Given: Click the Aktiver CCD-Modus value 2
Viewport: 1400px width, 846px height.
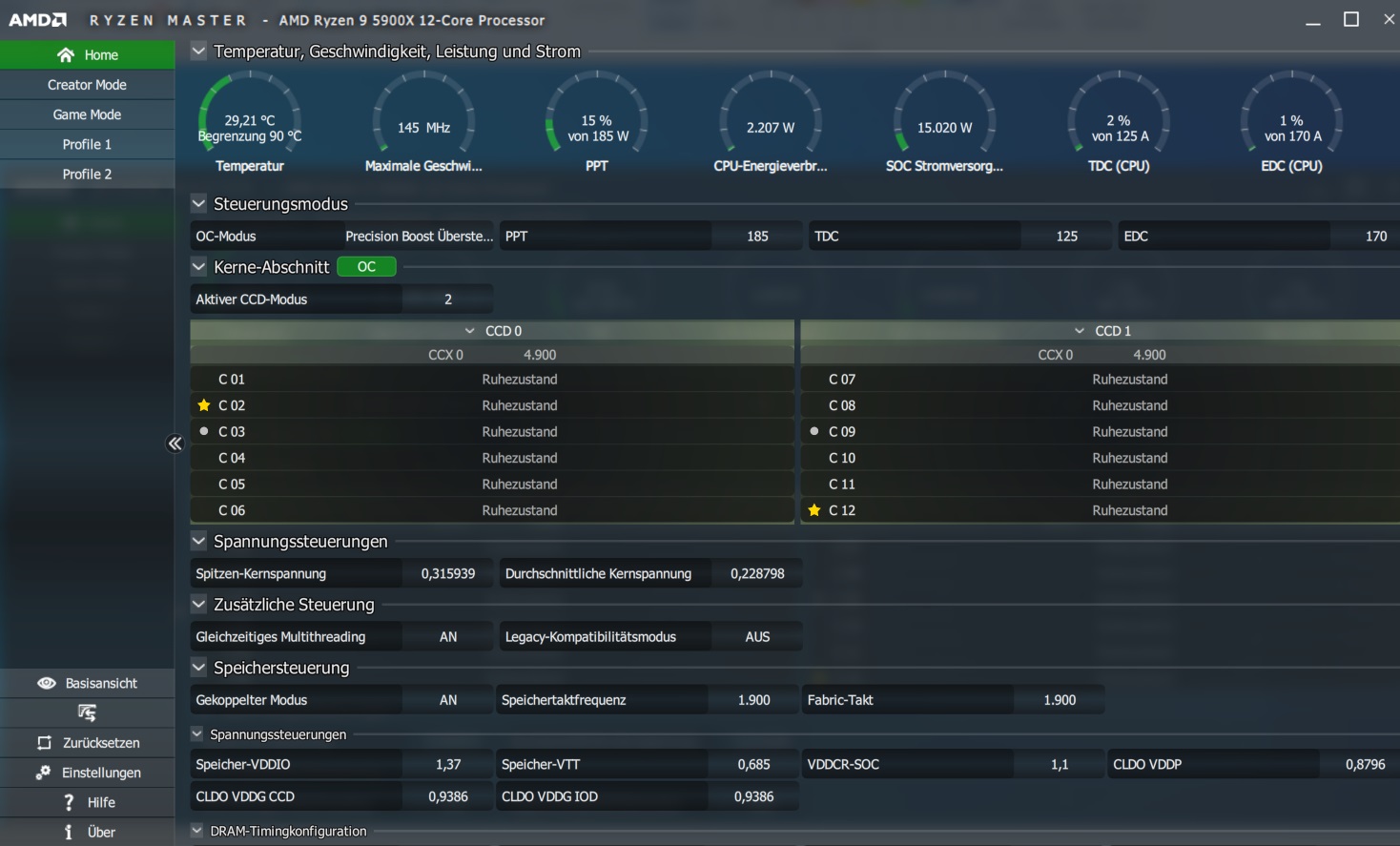Looking at the screenshot, I should [x=447, y=299].
